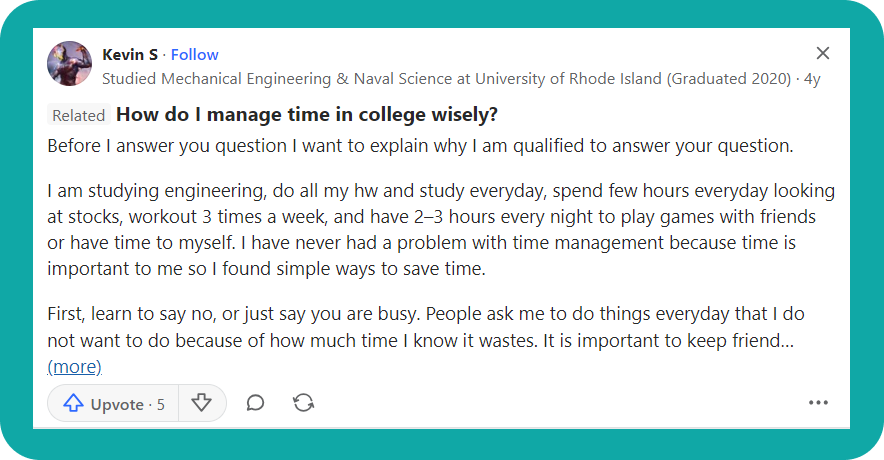Dismiss the answer with the X icon
The width and height of the screenshot is (884, 460).
pyautogui.click(x=822, y=53)
